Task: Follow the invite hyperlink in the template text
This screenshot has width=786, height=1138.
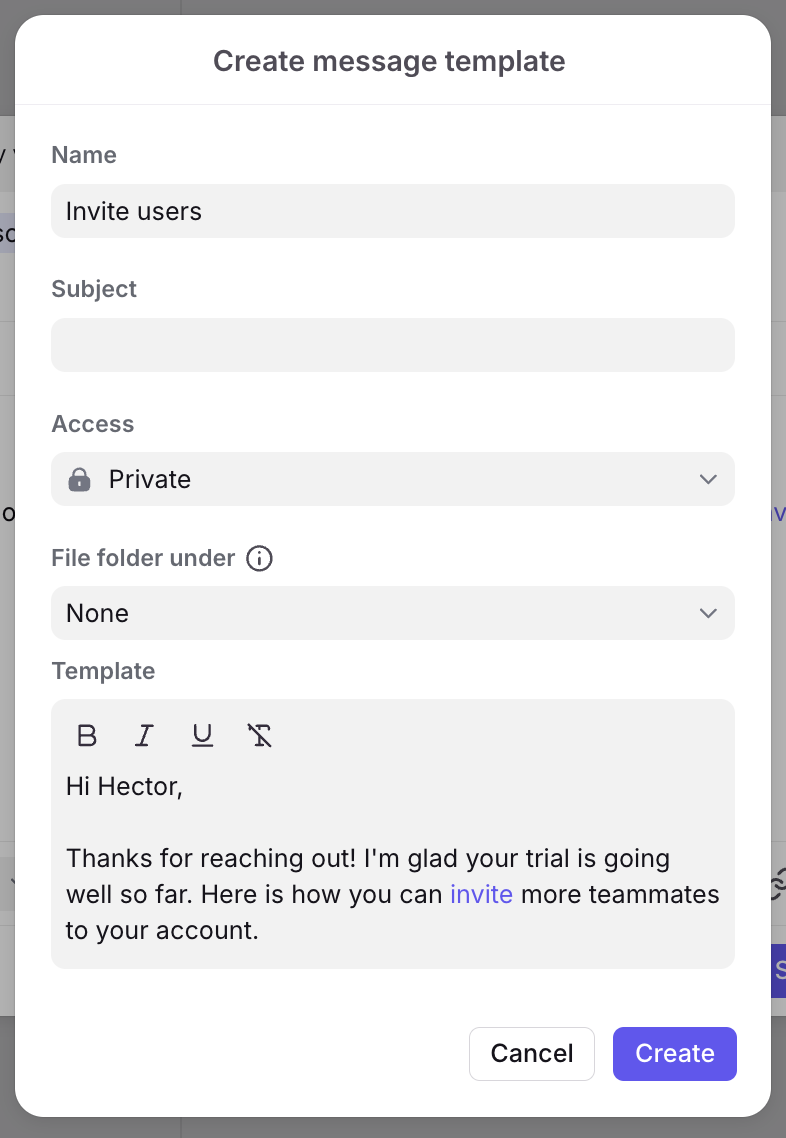Action: [481, 894]
